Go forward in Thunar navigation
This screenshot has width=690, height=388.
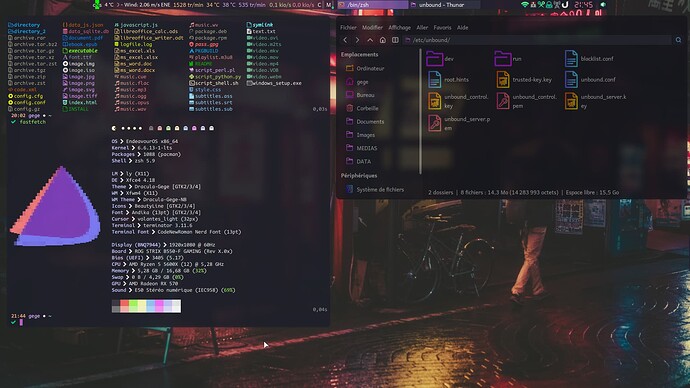357,40
